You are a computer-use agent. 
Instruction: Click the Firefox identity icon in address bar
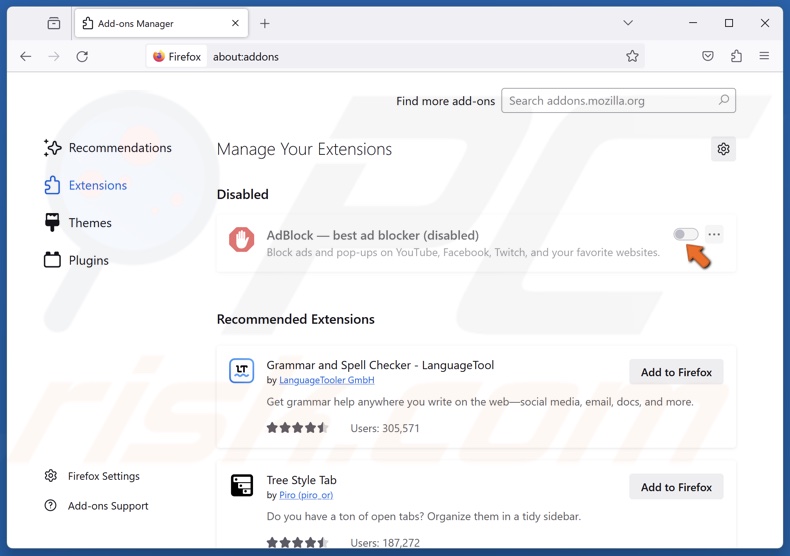[x=177, y=56]
